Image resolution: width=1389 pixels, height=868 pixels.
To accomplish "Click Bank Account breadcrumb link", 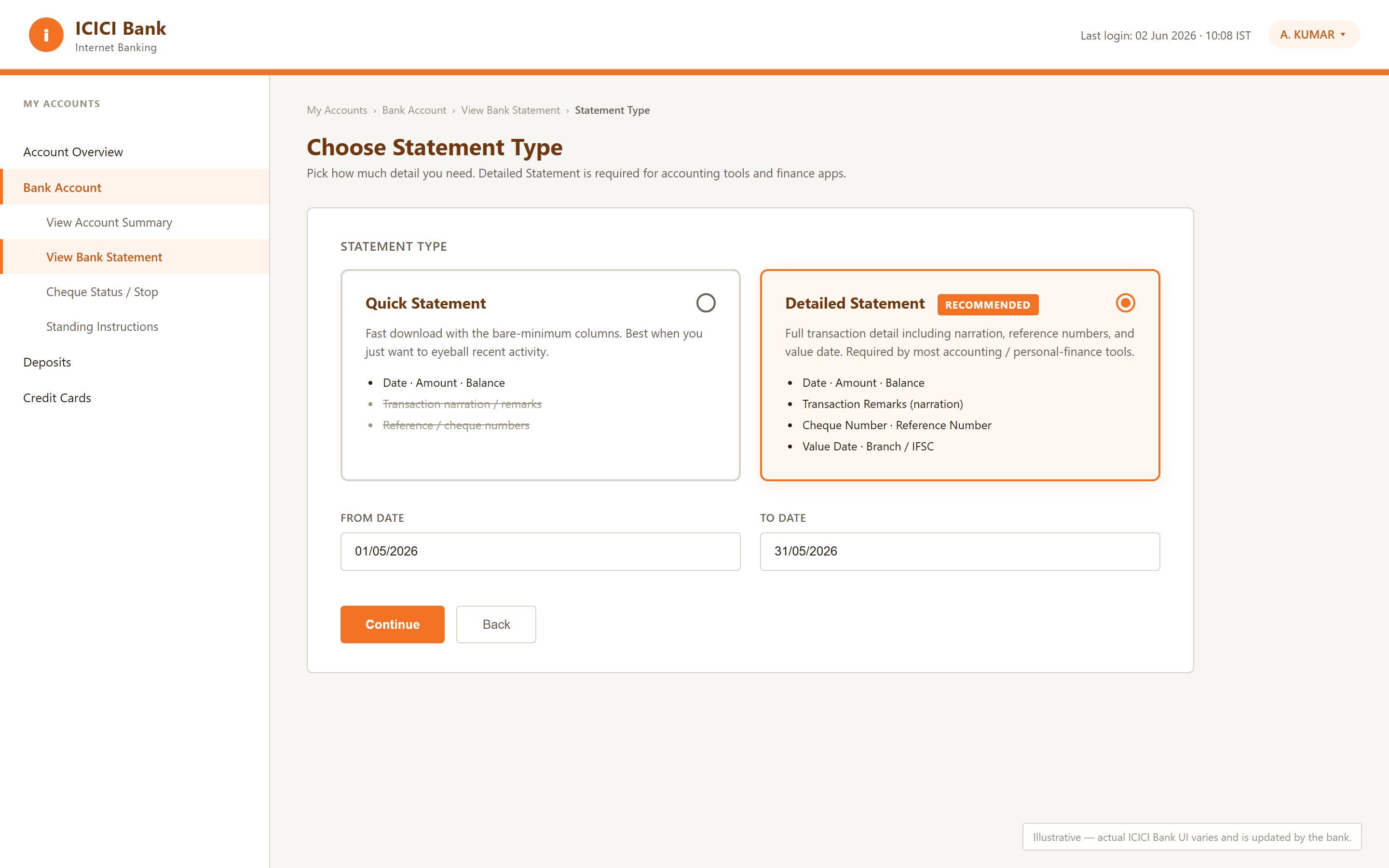I will (414, 110).
